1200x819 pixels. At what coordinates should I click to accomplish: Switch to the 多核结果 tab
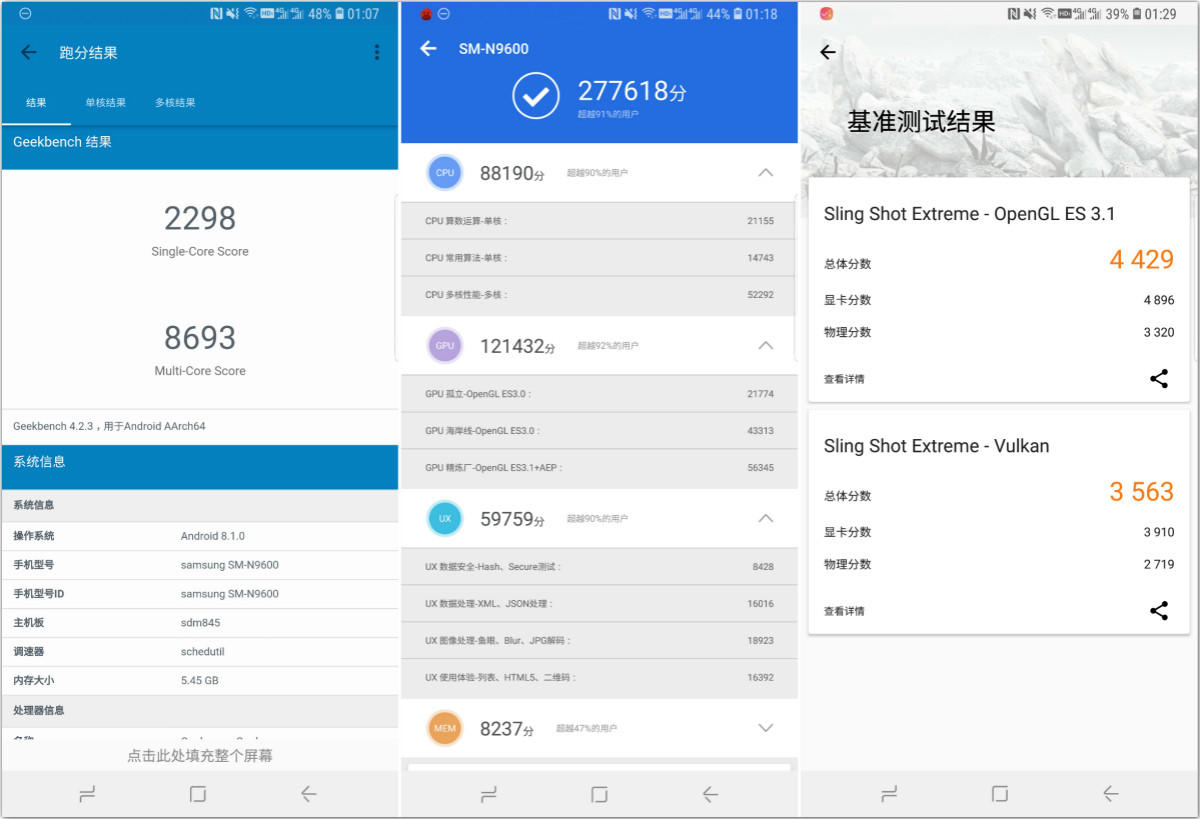click(x=175, y=103)
